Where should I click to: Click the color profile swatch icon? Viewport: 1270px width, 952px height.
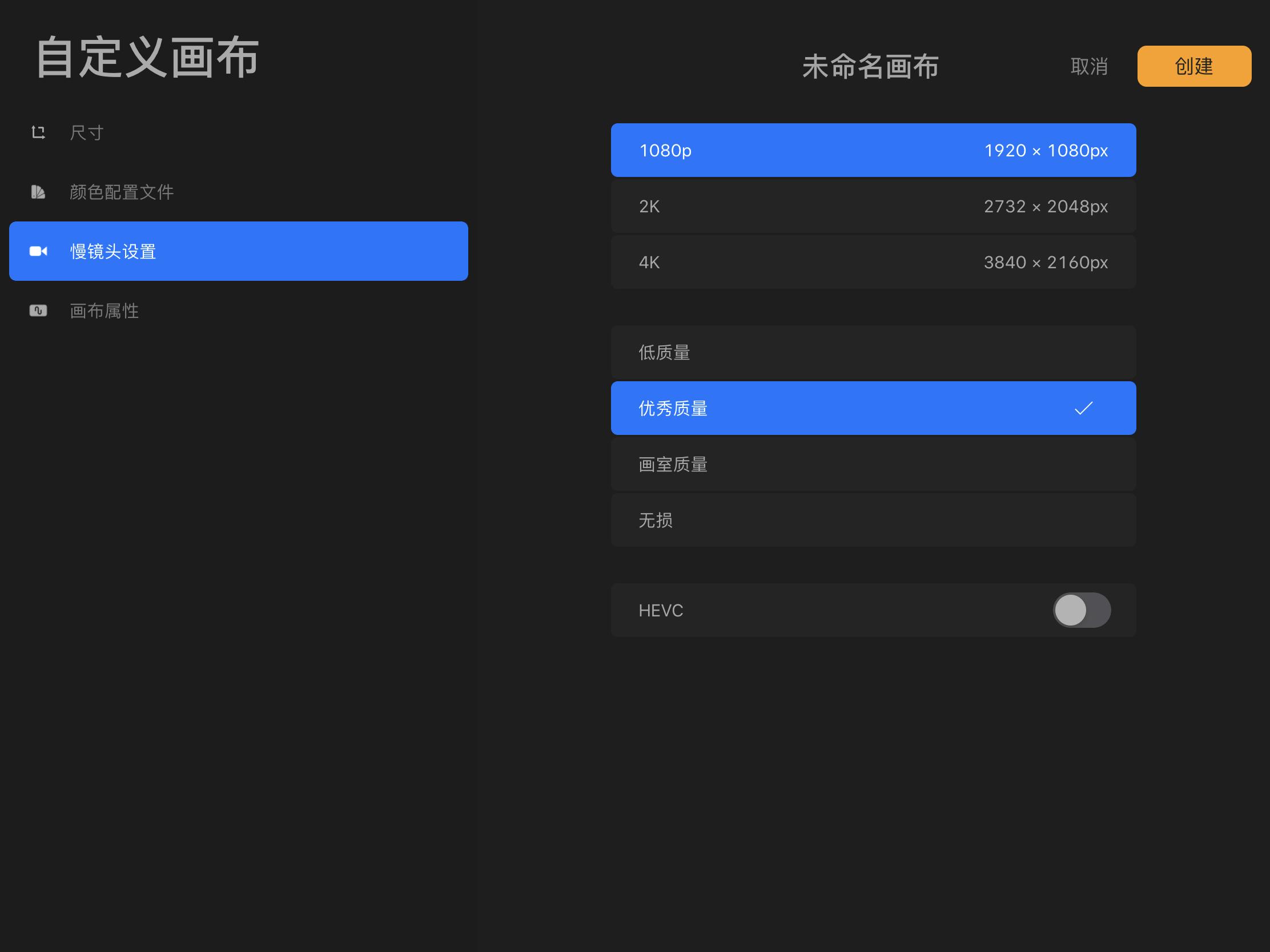pos(38,192)
